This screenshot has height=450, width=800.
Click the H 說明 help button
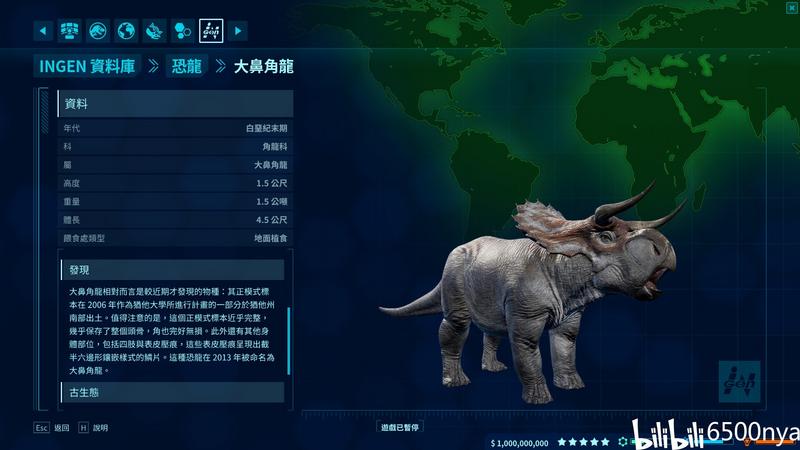tap(93, 428)
